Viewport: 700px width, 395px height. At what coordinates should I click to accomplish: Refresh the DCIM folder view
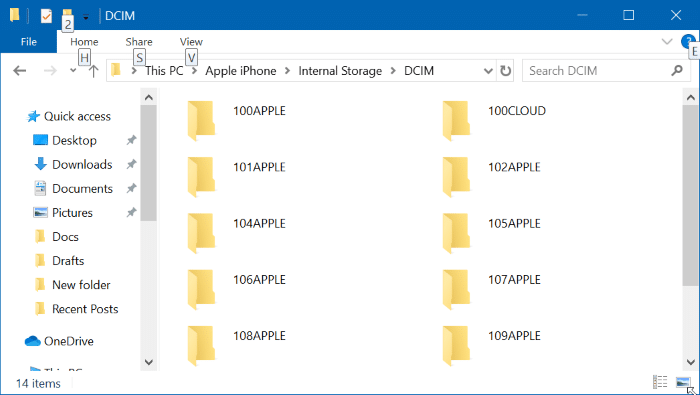click(505, 71)
